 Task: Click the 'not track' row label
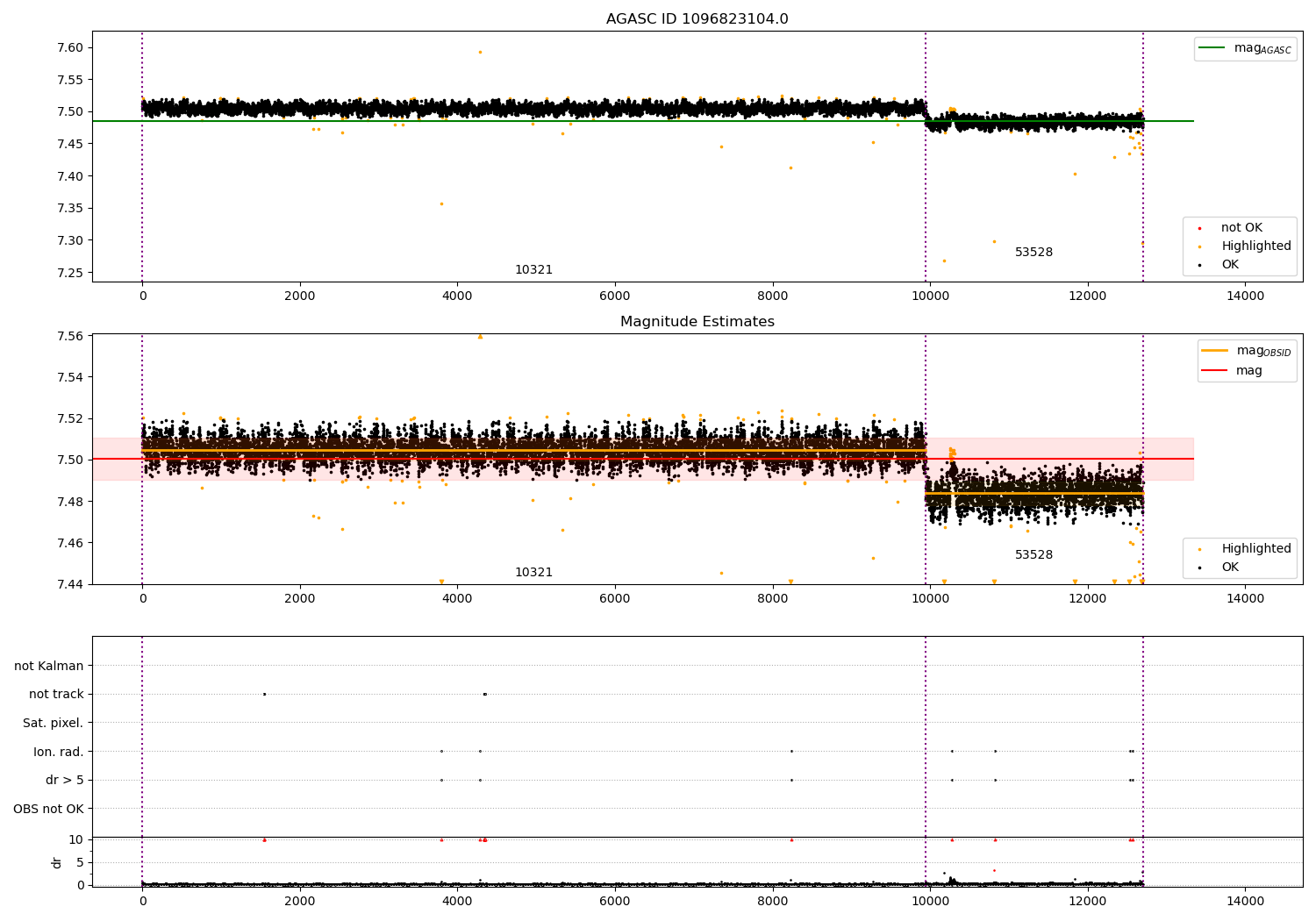point(56,694)
